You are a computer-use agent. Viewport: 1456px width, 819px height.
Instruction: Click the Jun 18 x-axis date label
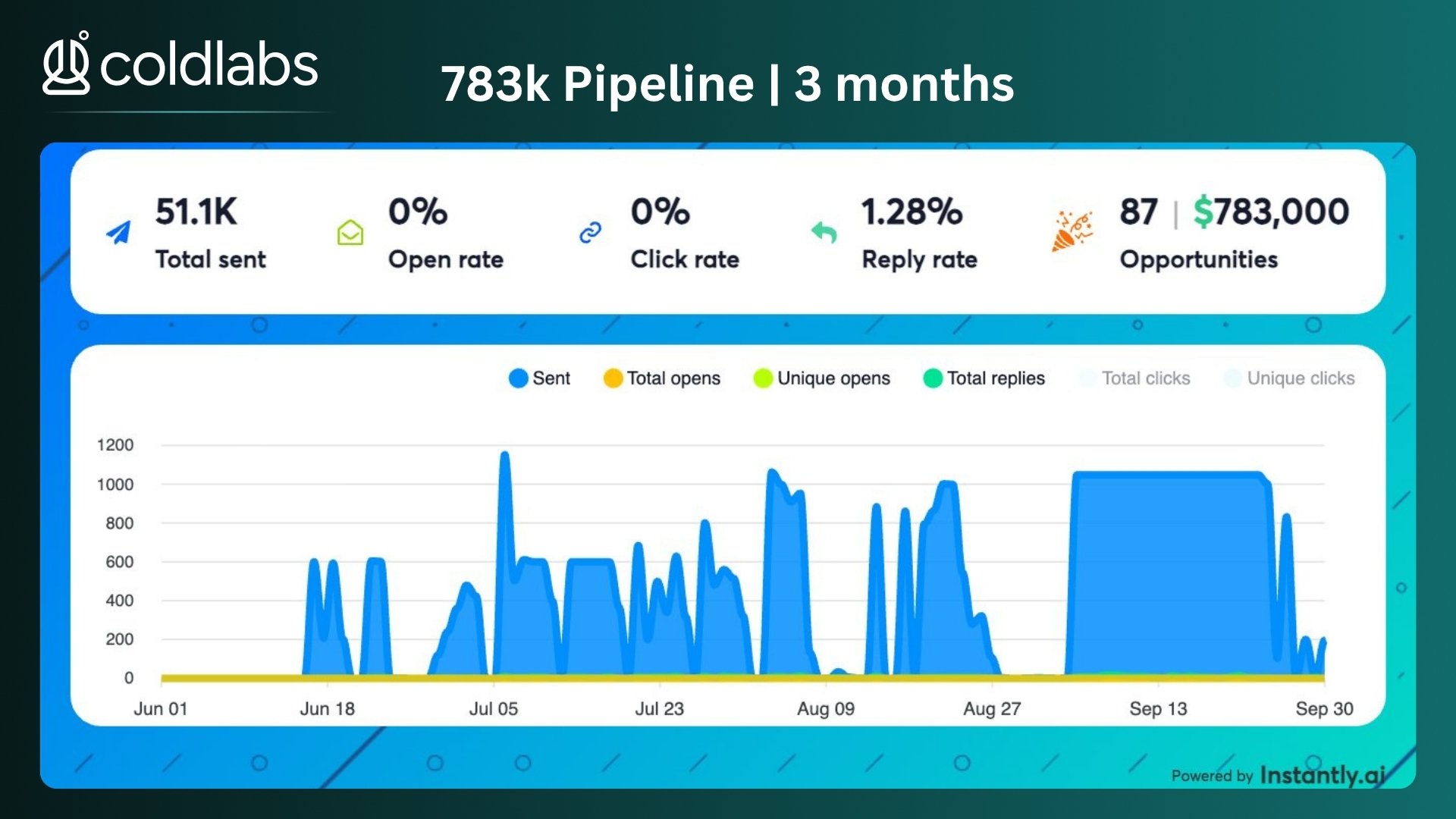coord(328,709)
